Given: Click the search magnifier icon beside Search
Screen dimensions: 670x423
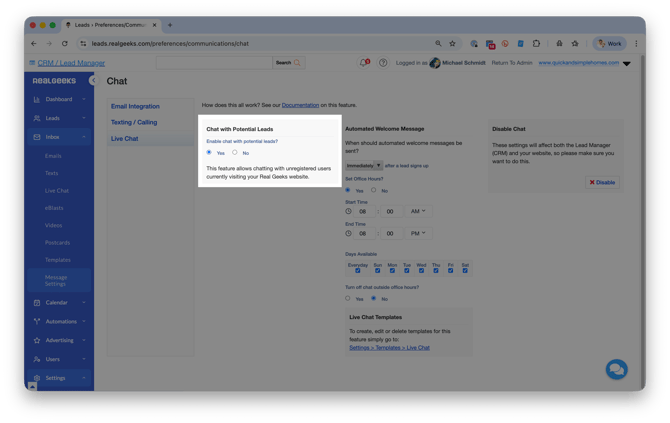Looking at the screenshot, I should pos(297,63).
